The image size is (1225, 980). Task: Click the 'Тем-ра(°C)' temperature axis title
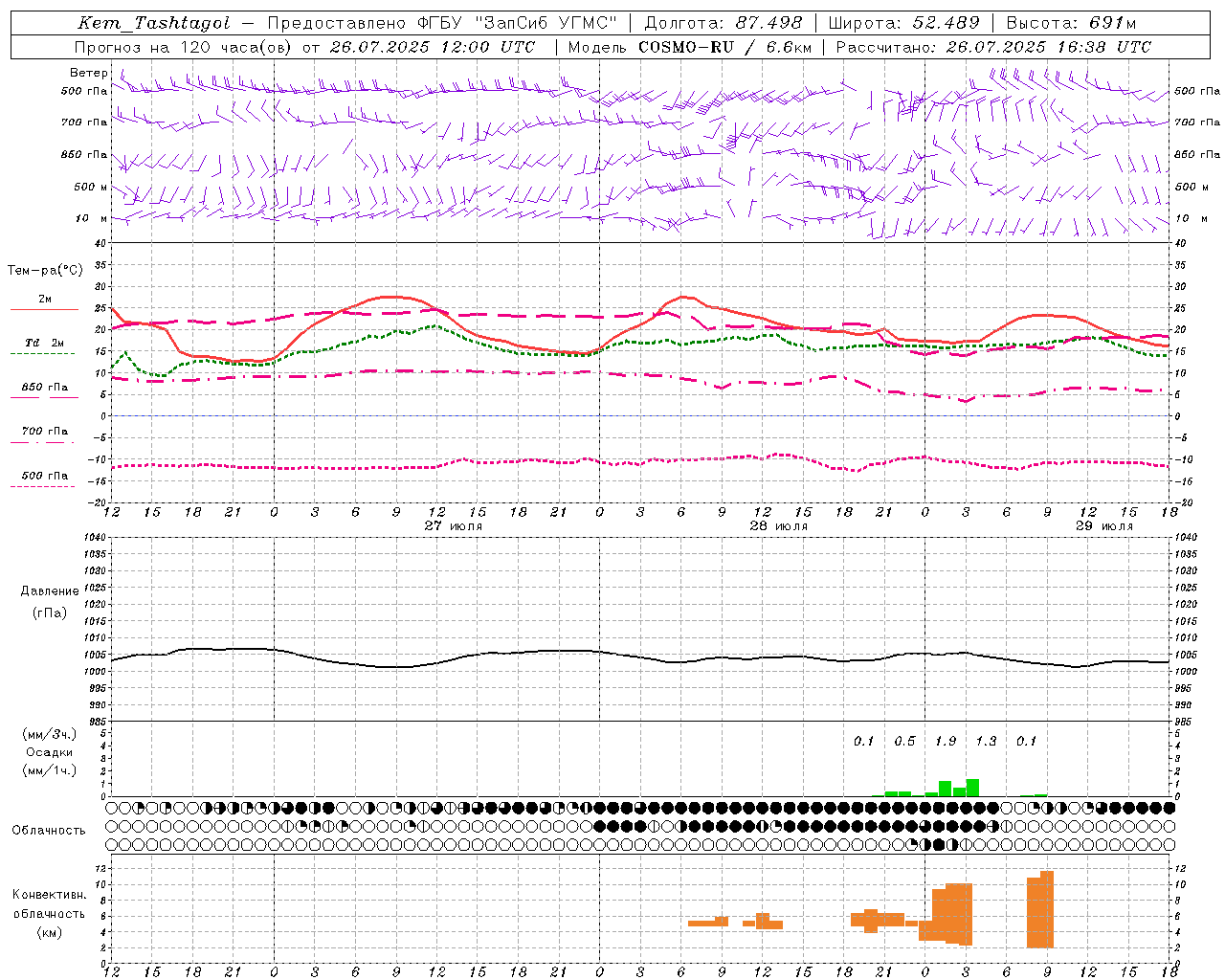[x=45, y=271]
